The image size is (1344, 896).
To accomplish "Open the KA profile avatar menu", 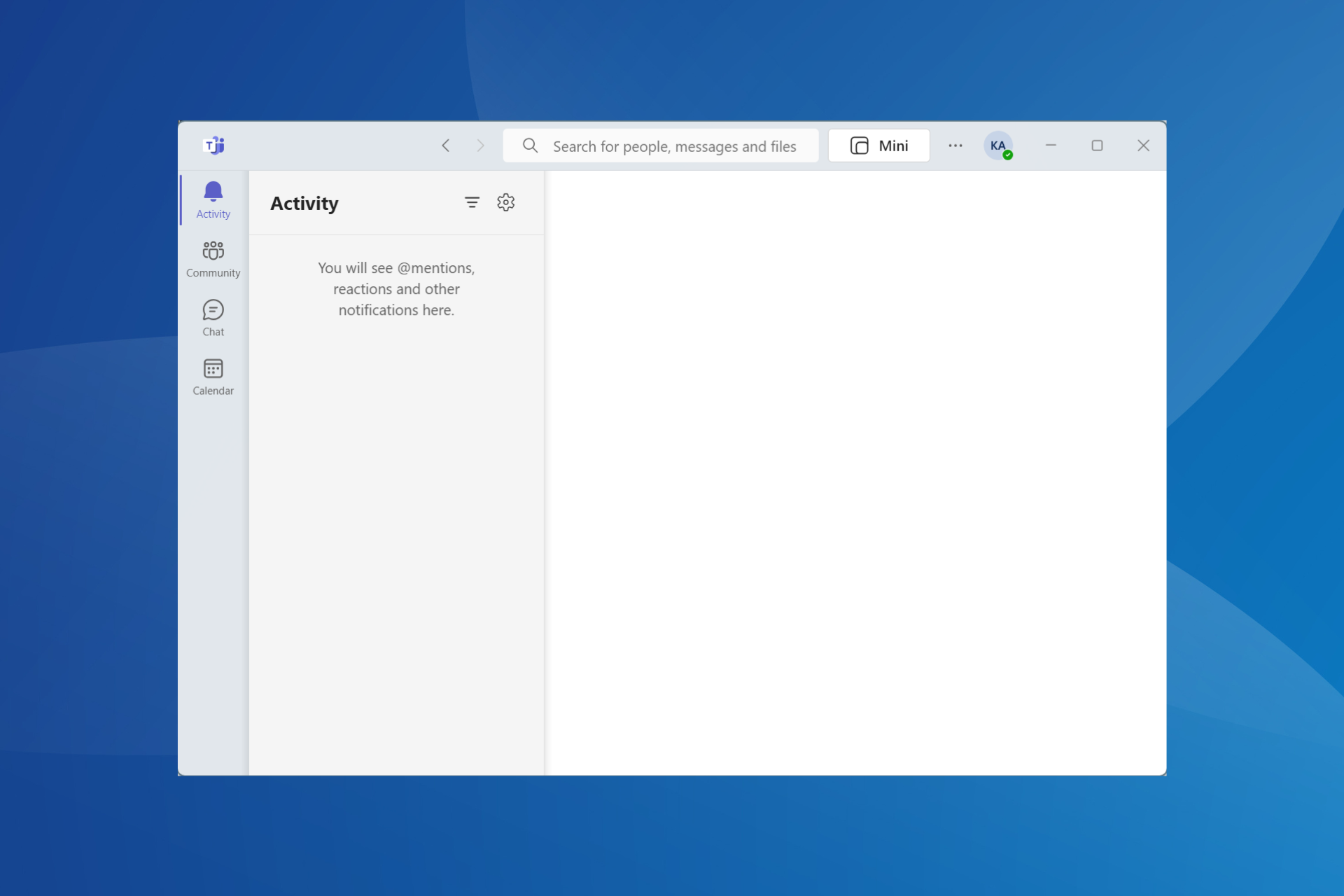I will (998, 146).
